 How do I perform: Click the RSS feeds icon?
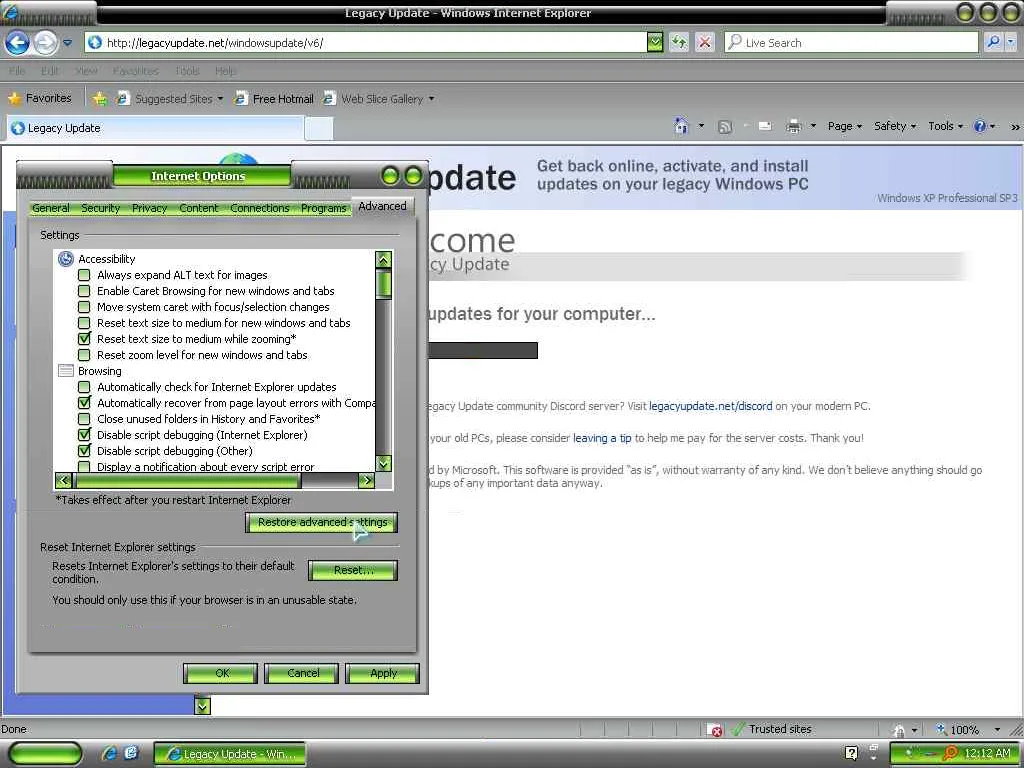click(724, 127)
